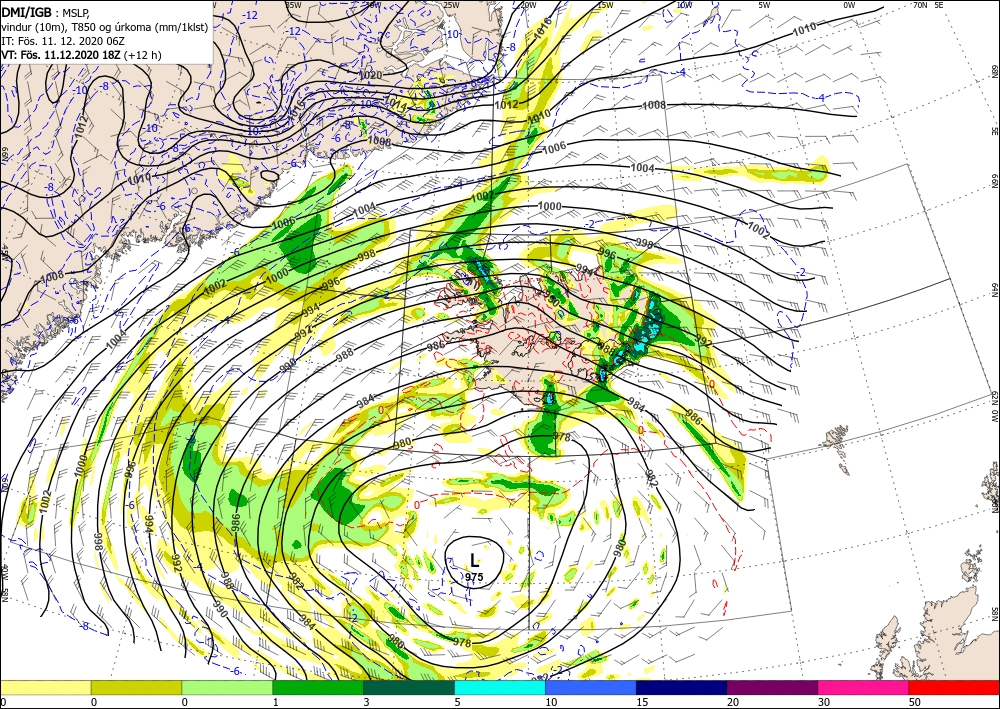Image resolution: width=1000 pixels, height=709 pixels.
Task: Click the legend value label '20'
Action: click(733, 702)
